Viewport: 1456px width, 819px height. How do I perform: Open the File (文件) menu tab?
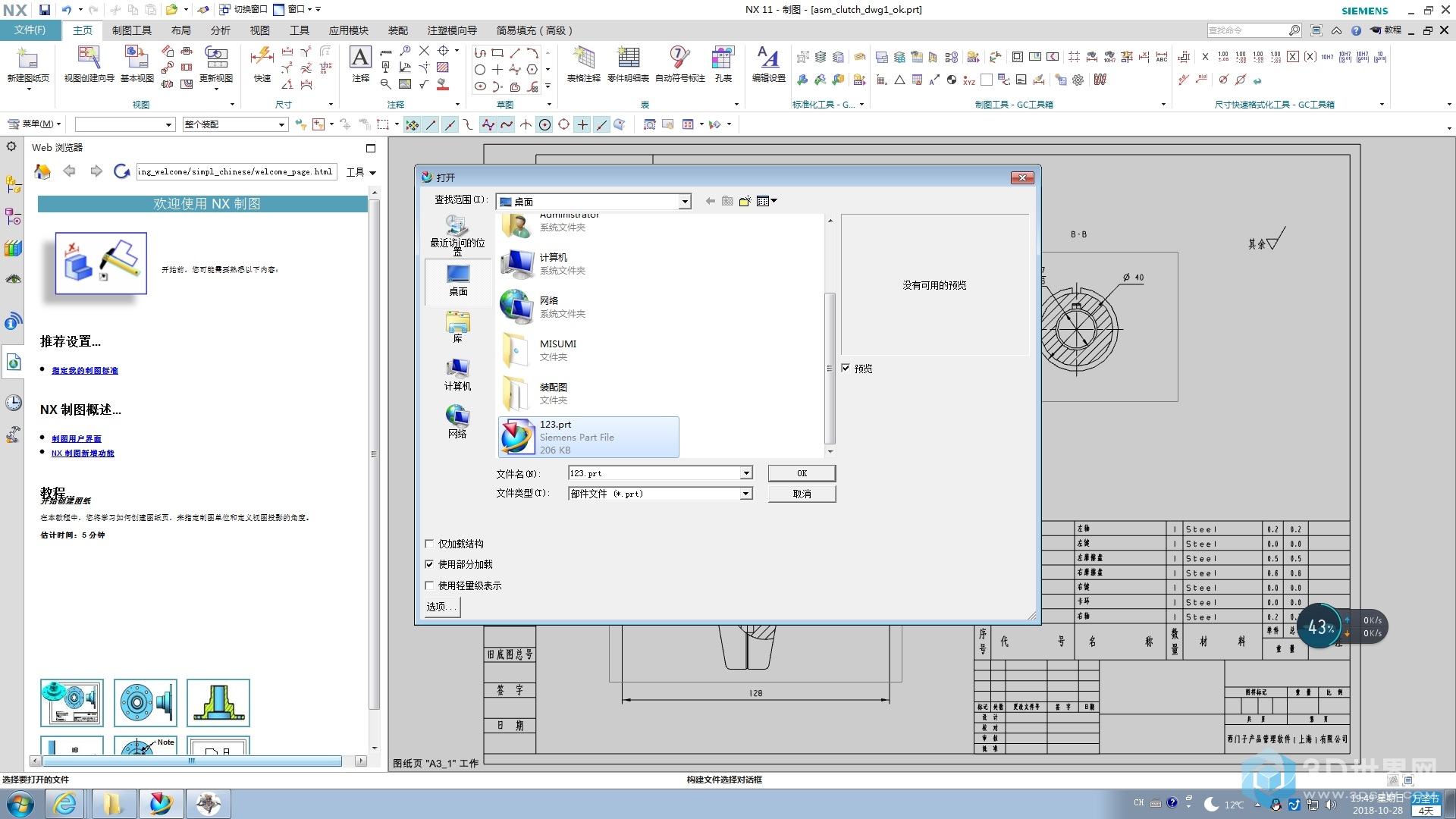(x=30, y=30)
